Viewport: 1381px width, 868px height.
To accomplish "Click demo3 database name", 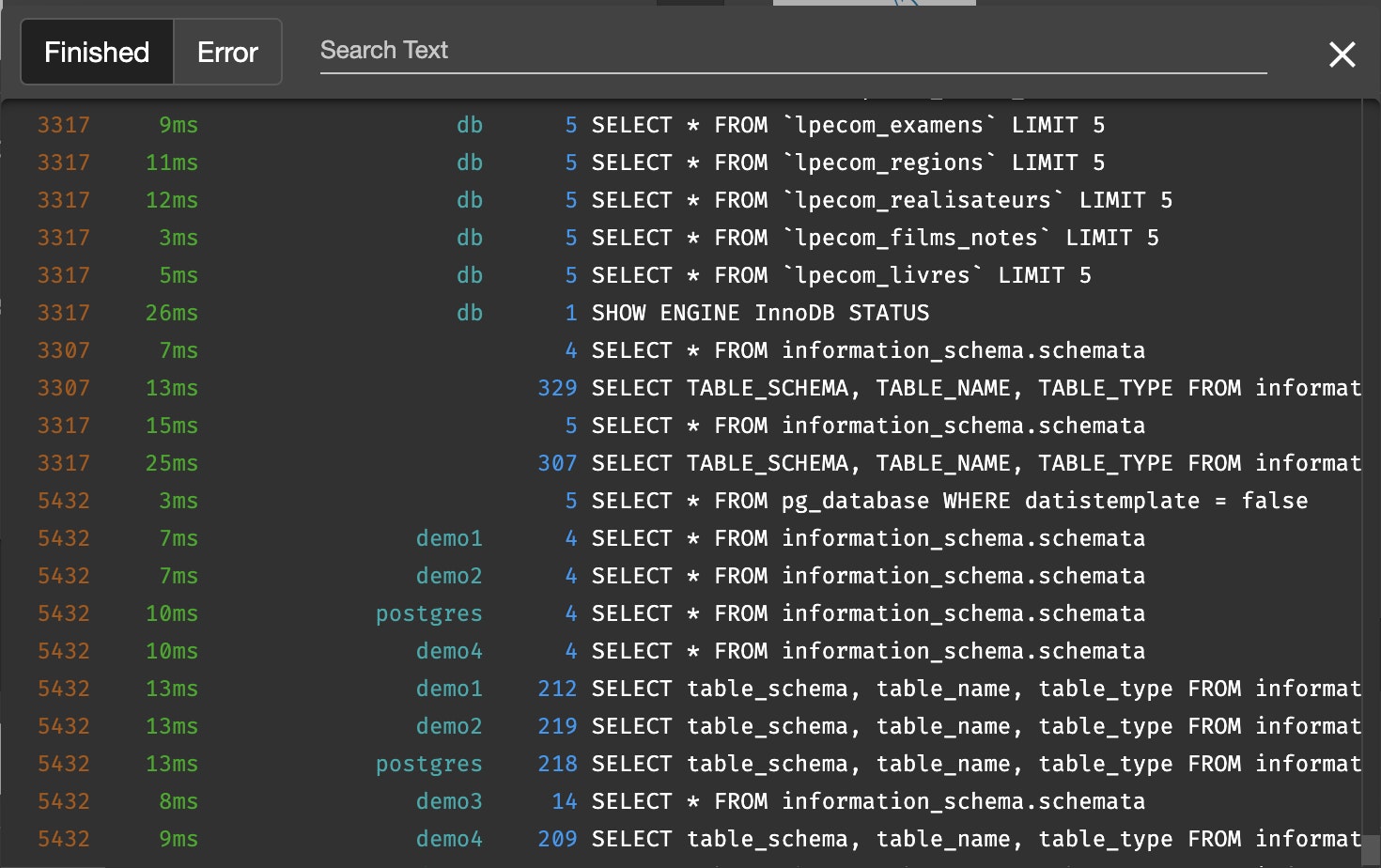I will click(449, 801).
